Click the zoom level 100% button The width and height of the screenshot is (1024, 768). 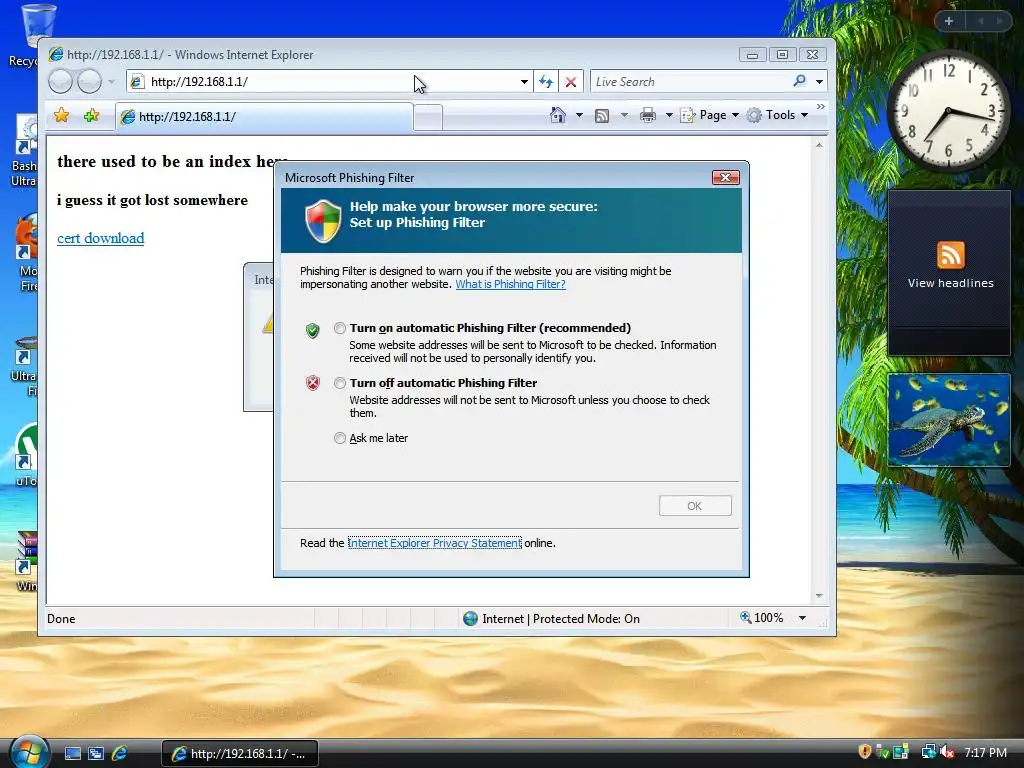click(x=761, y=618)
